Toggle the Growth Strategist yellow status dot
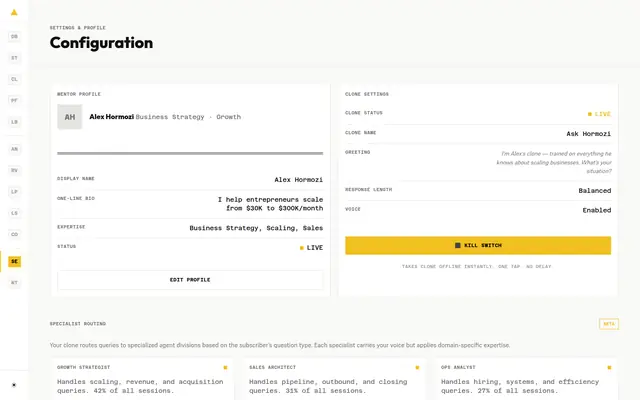Image resolution: width=640 pixels, height=400 pixels. [225, 368]
